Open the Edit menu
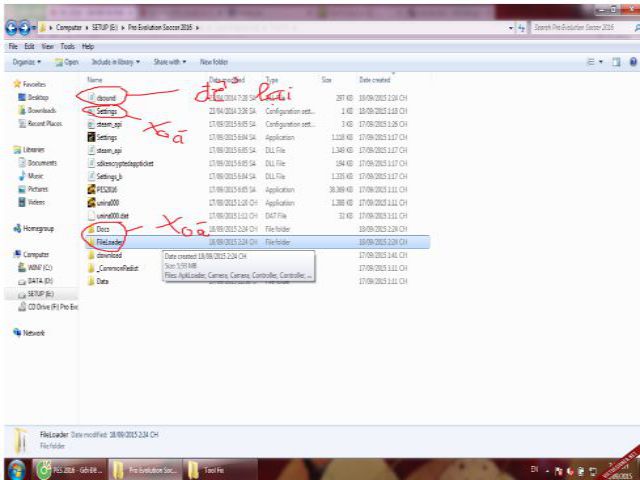The height and width of the screenshot is (480, 640). click(29, 47)
